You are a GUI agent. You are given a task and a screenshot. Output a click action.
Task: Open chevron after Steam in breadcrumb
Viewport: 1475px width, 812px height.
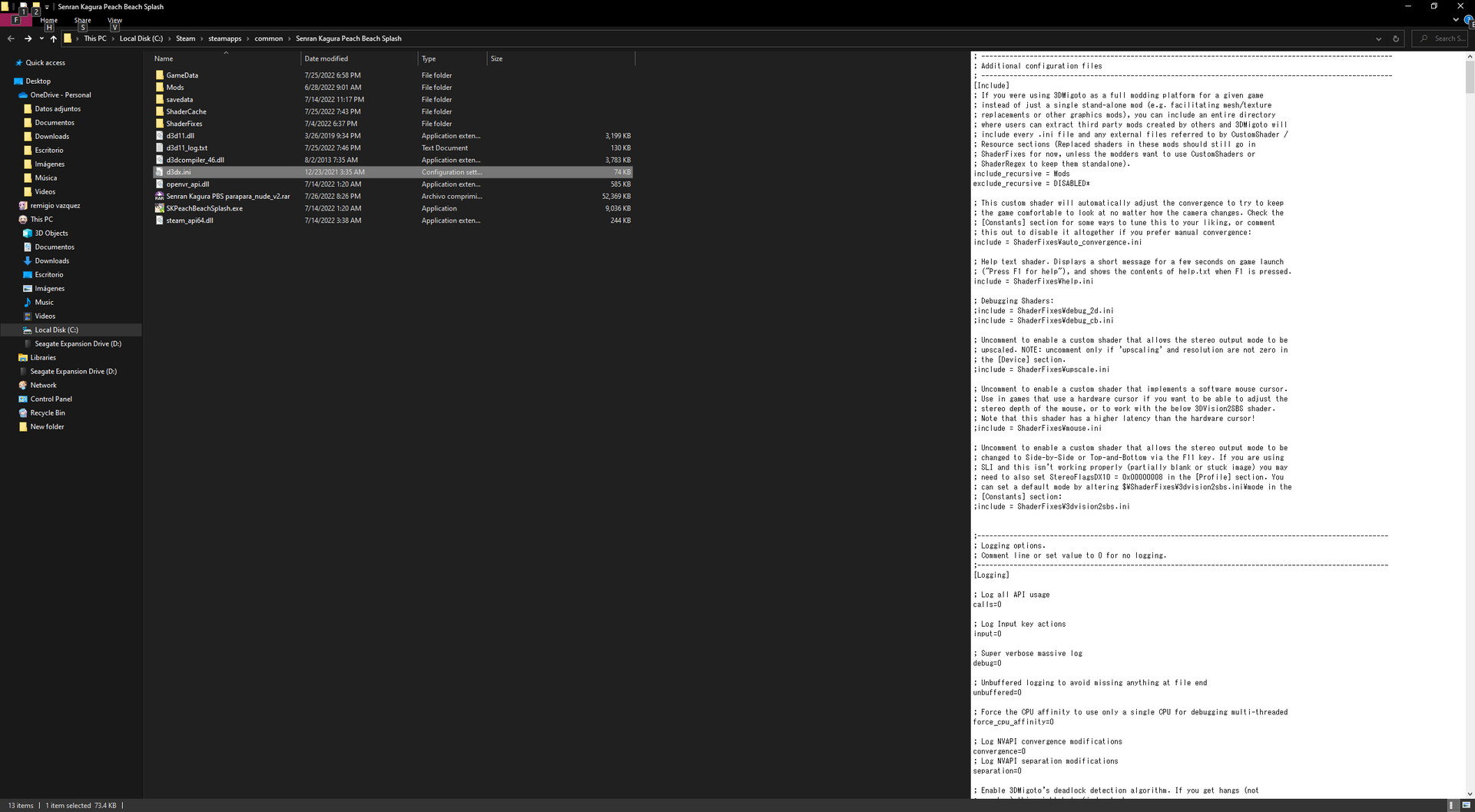click(x=202, y=38)
